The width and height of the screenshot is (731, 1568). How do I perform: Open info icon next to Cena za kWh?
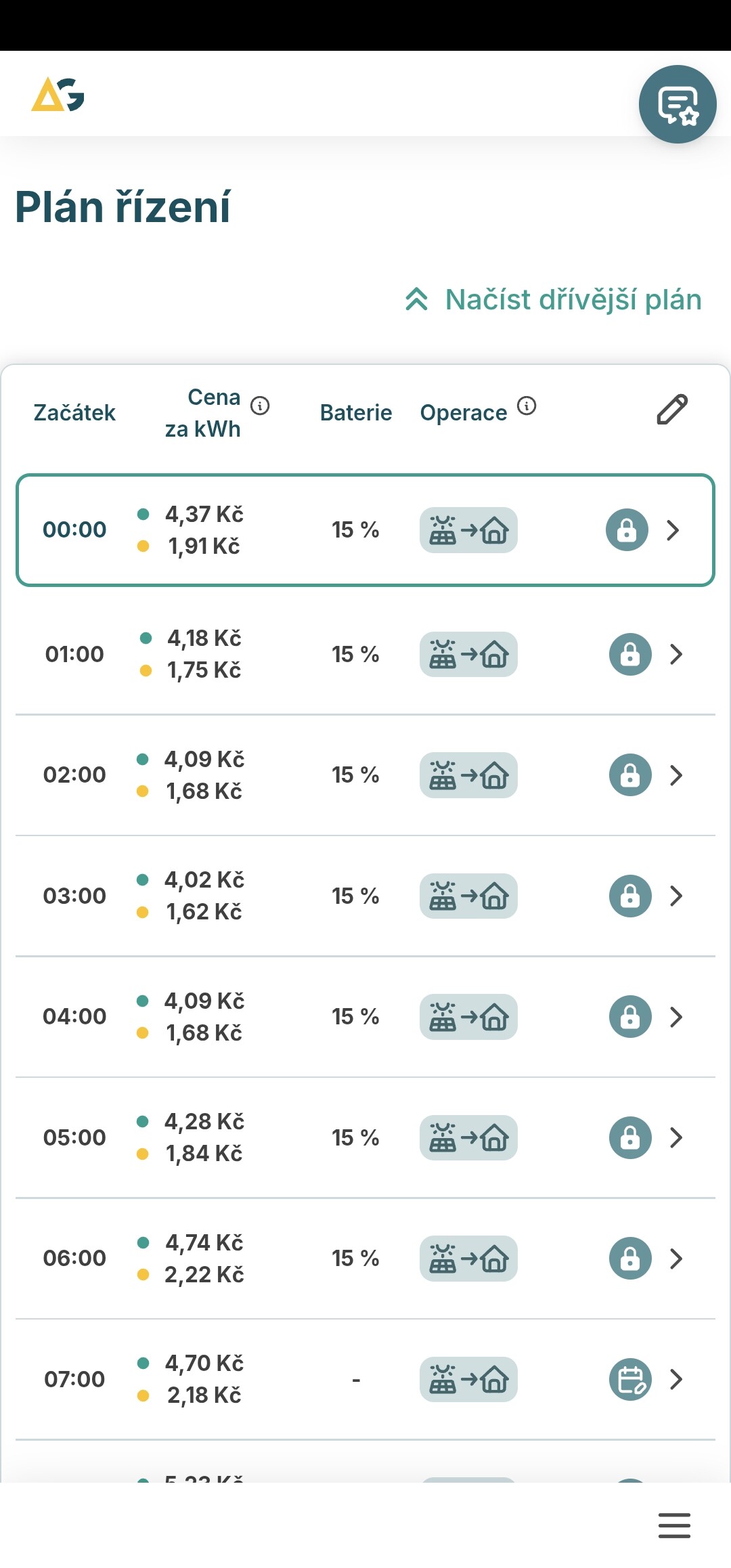(260, 406)
